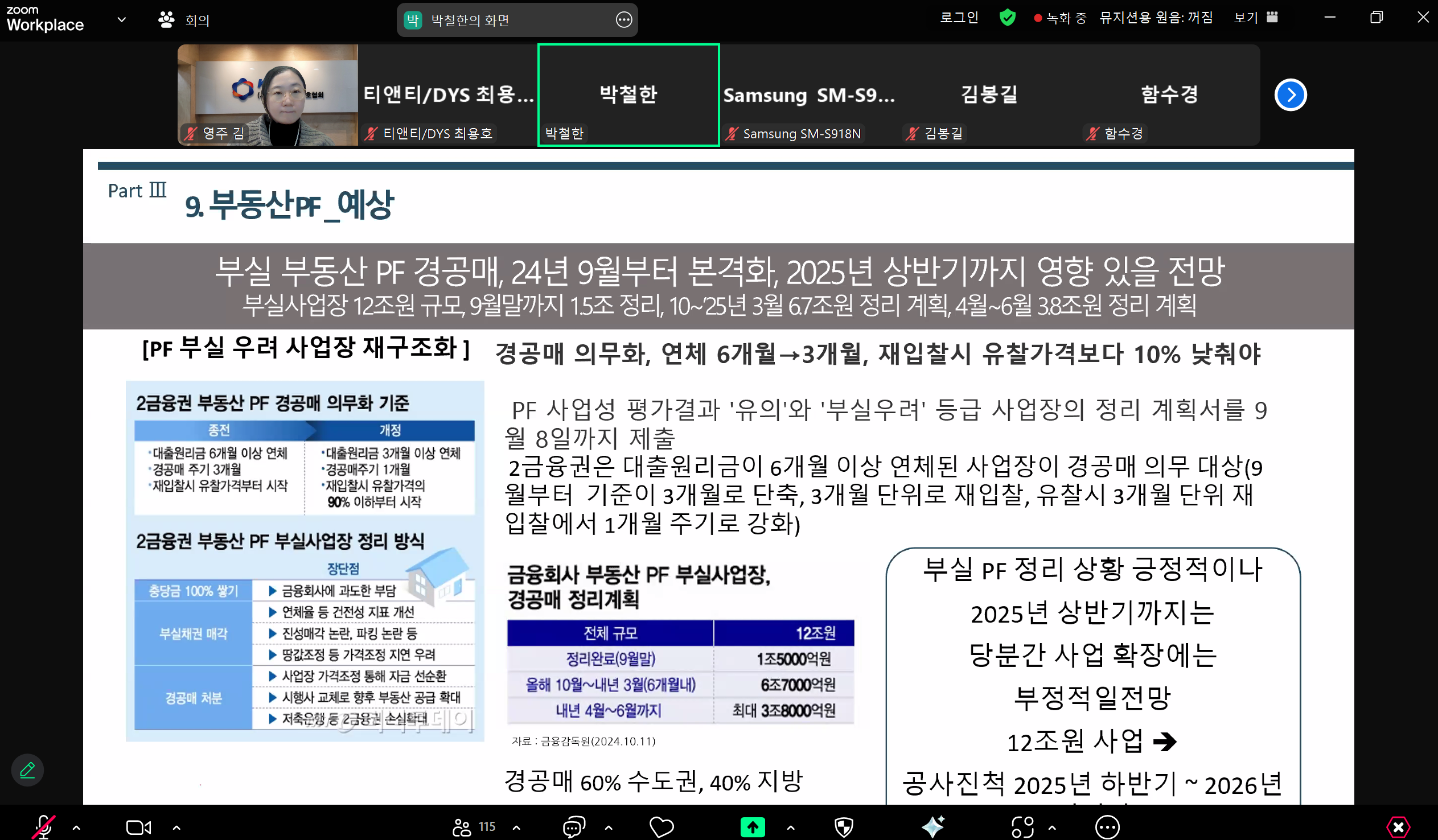
Task: Leave the meeting via red stop icon
Action: pos(1398,826)
